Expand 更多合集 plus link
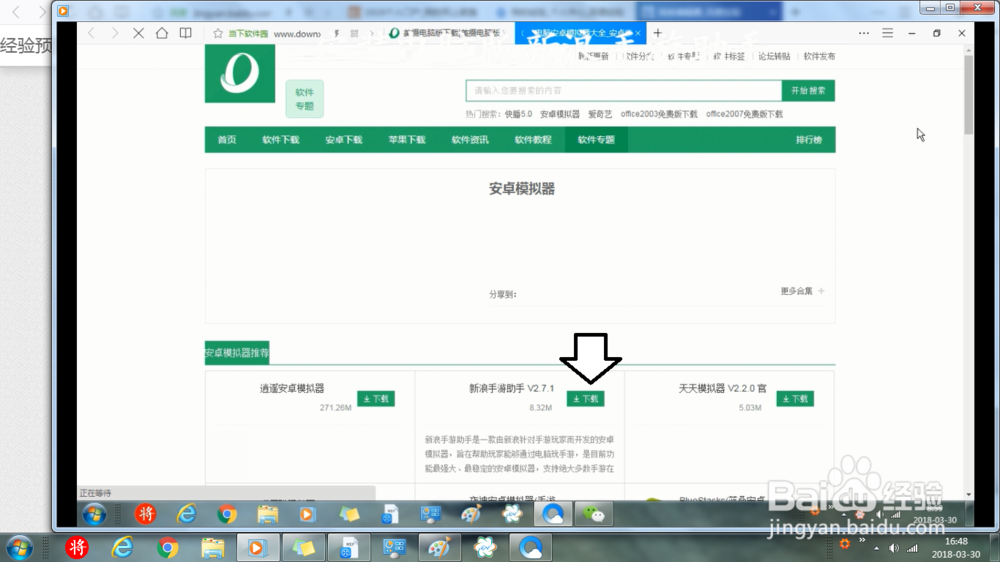 (802, 291)
